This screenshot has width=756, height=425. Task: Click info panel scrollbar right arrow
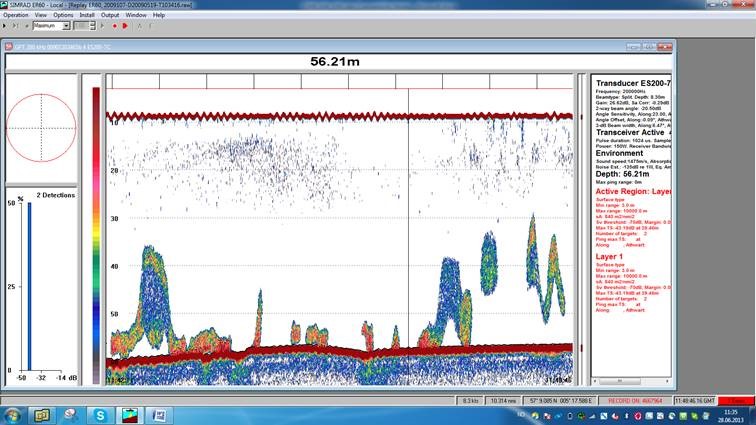(x=667, y=381)
